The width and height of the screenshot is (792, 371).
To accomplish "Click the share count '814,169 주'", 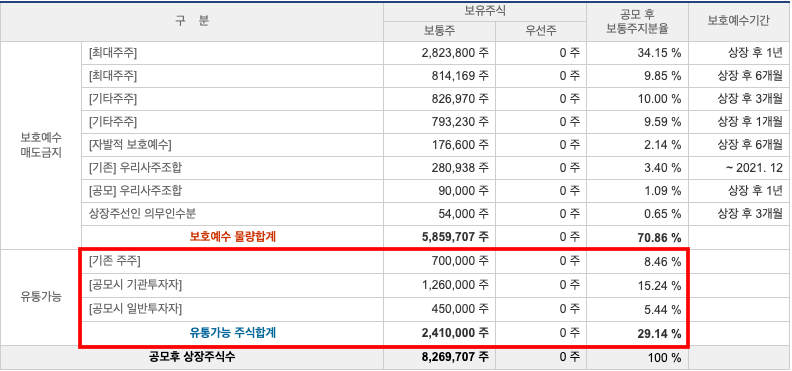I will point(460,76).
